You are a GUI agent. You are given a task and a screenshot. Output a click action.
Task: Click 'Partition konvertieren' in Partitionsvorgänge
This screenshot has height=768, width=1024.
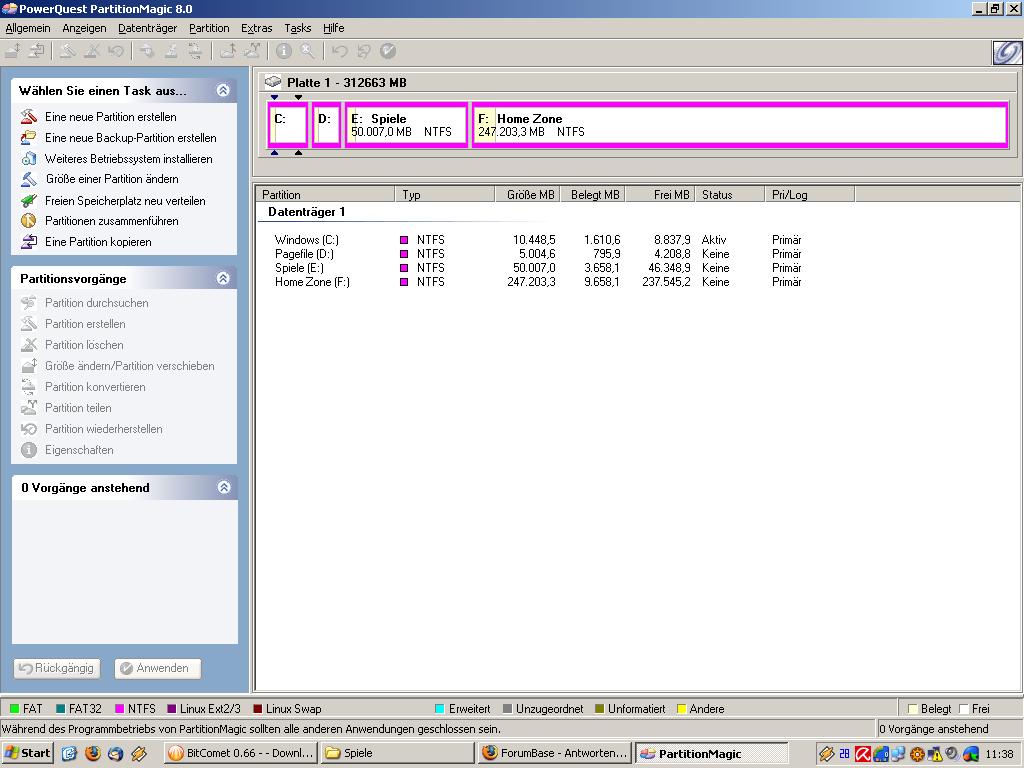(95, 387)
